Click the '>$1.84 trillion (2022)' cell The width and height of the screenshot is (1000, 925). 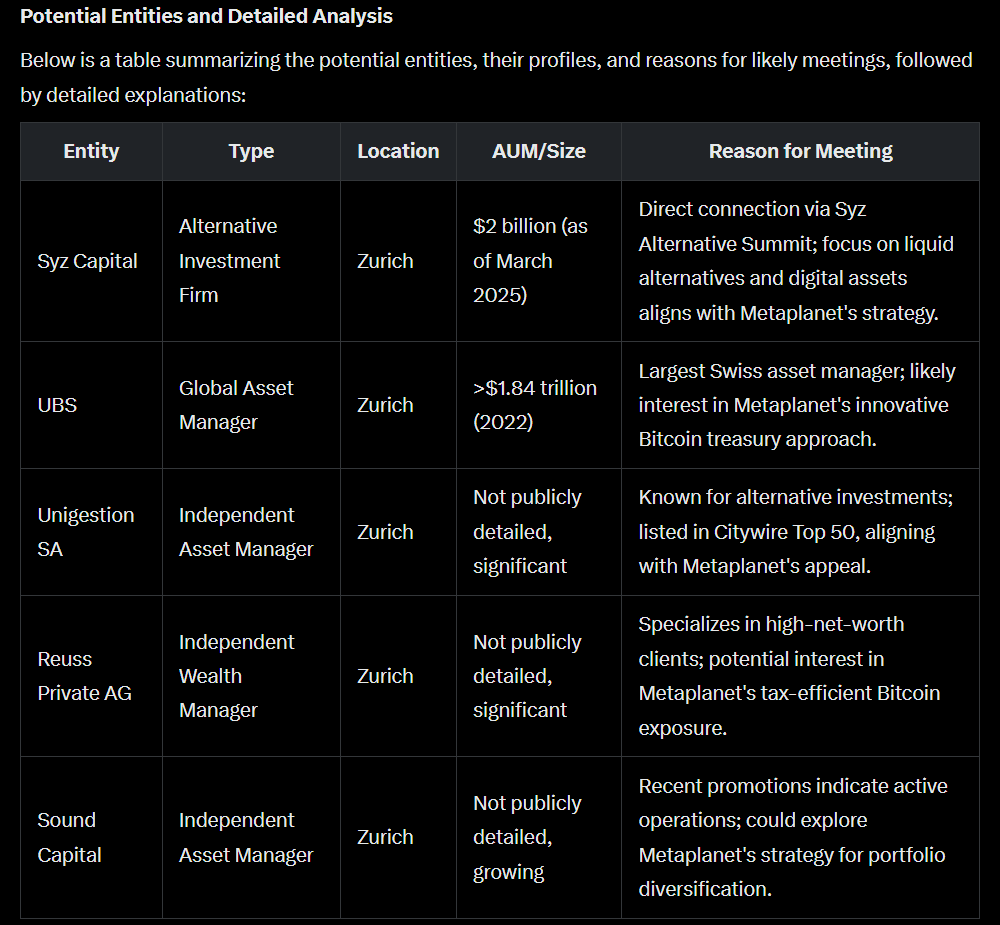[539, 405]
